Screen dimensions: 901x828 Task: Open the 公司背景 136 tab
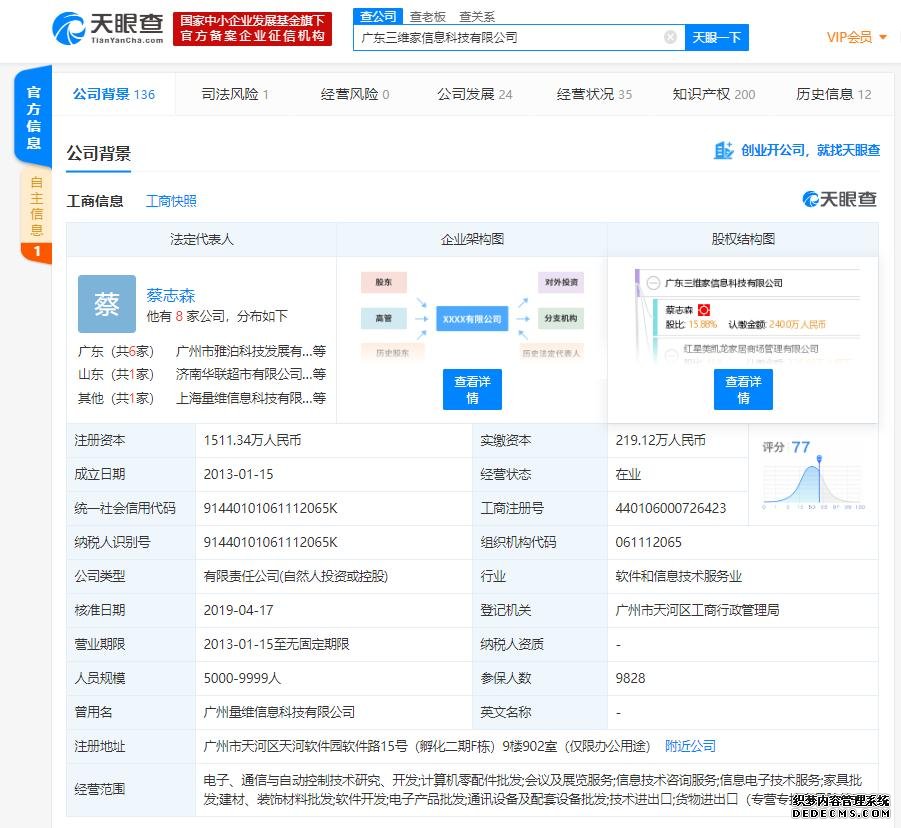pos(114,94)
